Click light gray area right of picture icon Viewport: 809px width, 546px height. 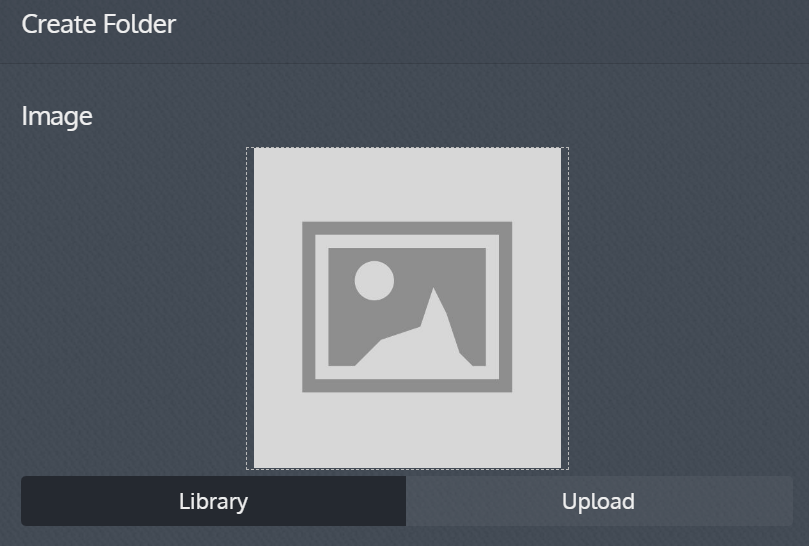pyautogui.click(x=537, y=308)
